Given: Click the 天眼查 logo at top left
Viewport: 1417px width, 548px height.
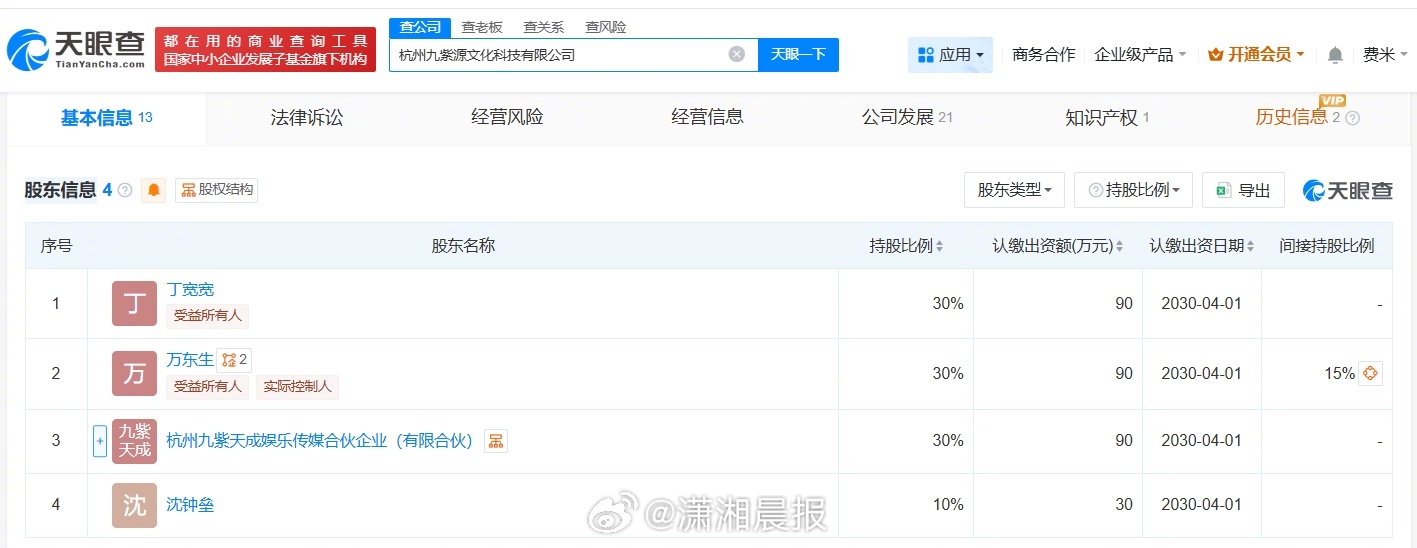Looking at the screenshot, I should click(x=76, y=49).
